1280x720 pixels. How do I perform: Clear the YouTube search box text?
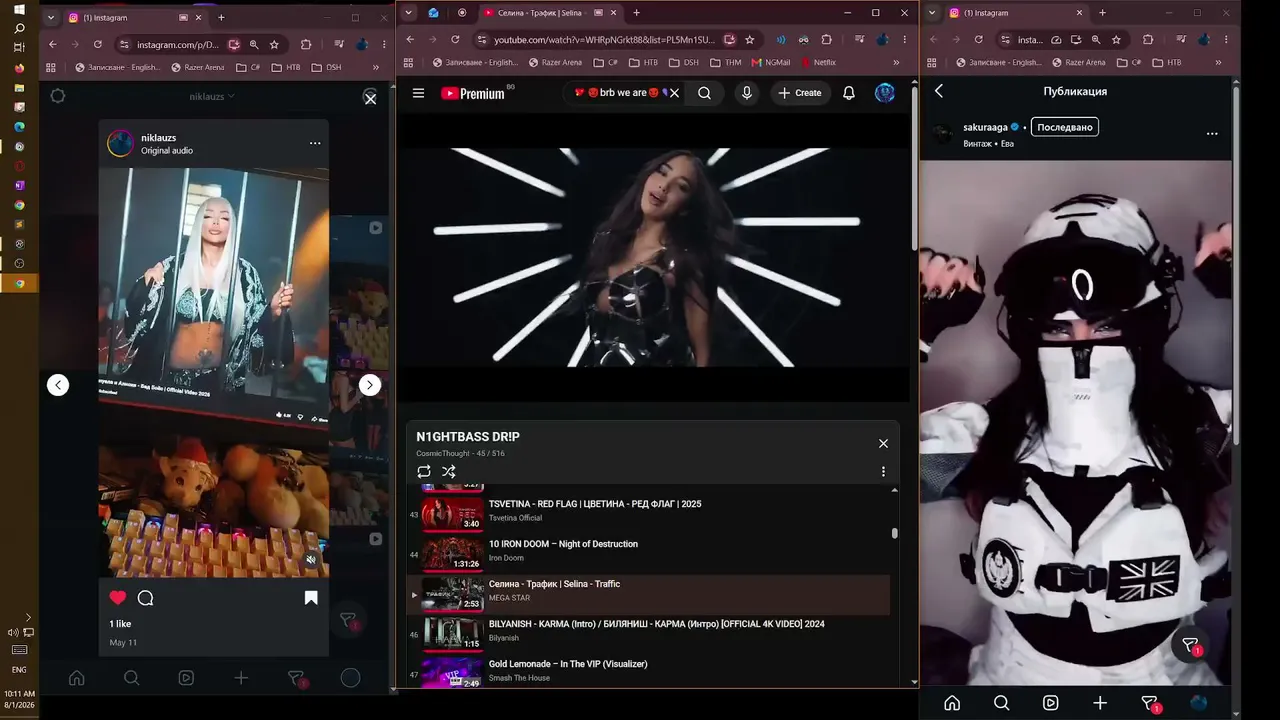pyautogui.click(x=674, y=93)
